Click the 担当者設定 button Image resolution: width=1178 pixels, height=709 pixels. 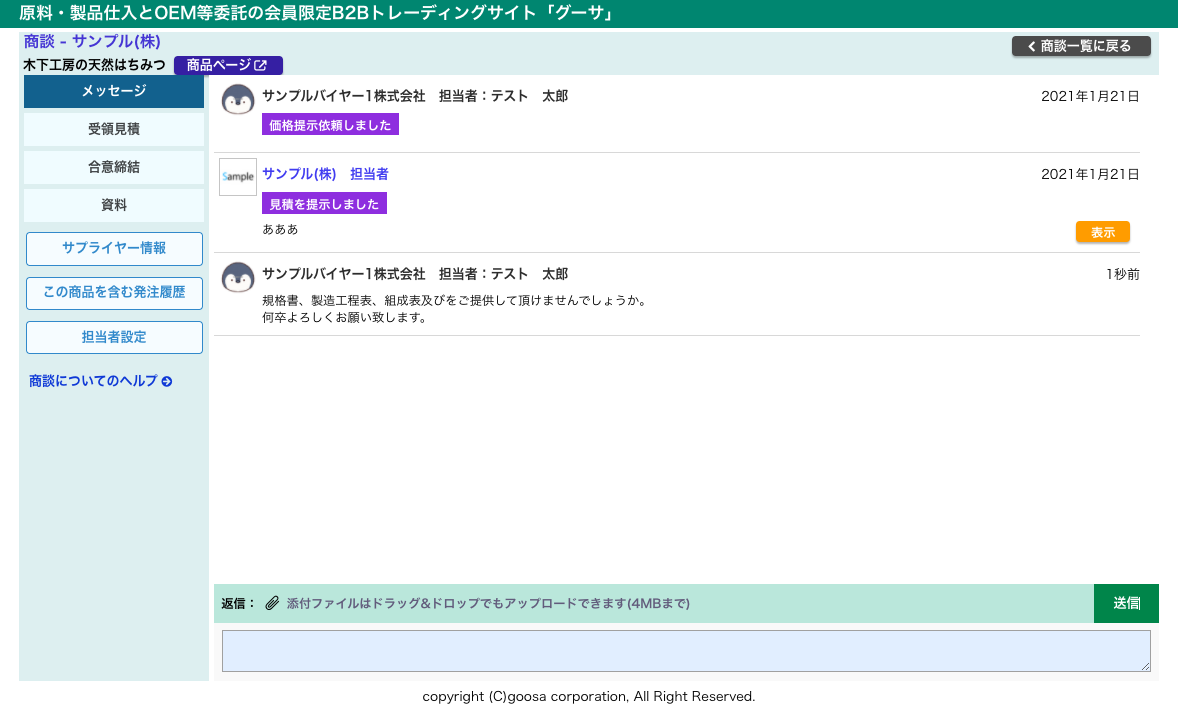(x=114, y=337)
